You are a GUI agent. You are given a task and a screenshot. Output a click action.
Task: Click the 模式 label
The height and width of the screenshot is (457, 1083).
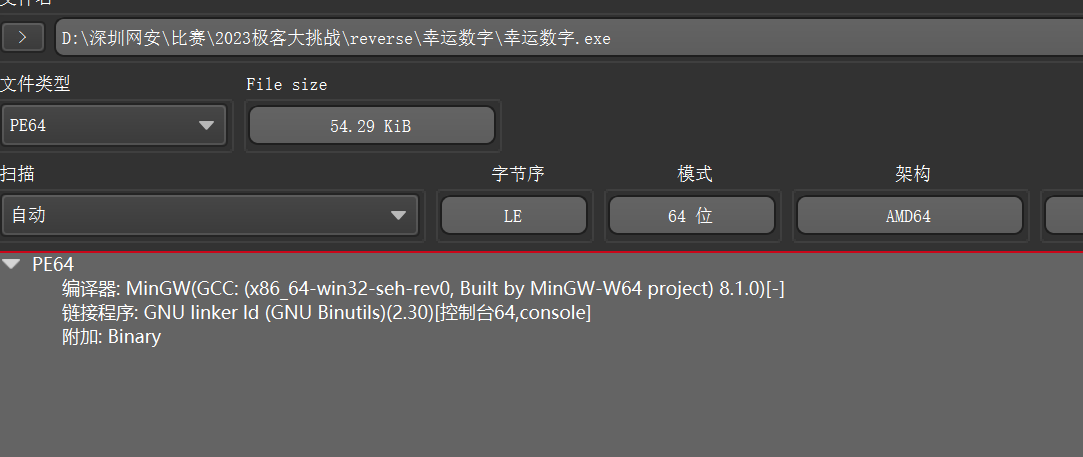pyautogui.click(x=695, y=174)
